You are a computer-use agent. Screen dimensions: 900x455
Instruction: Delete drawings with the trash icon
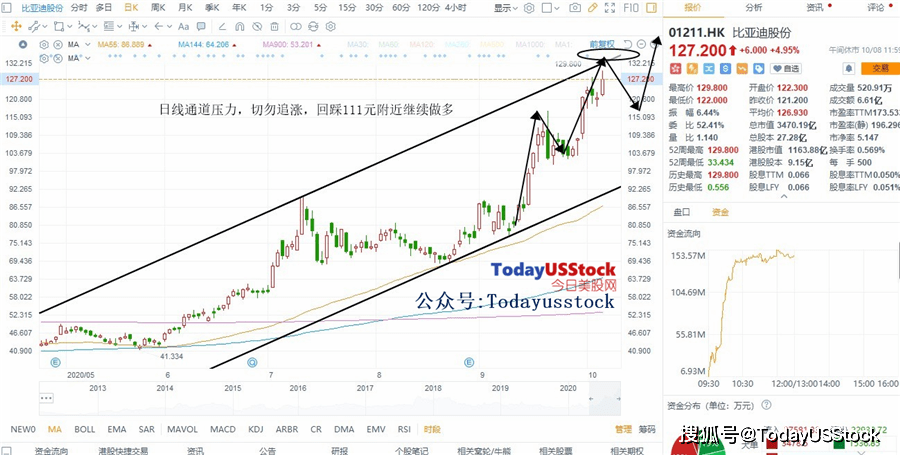click(274, 26)
